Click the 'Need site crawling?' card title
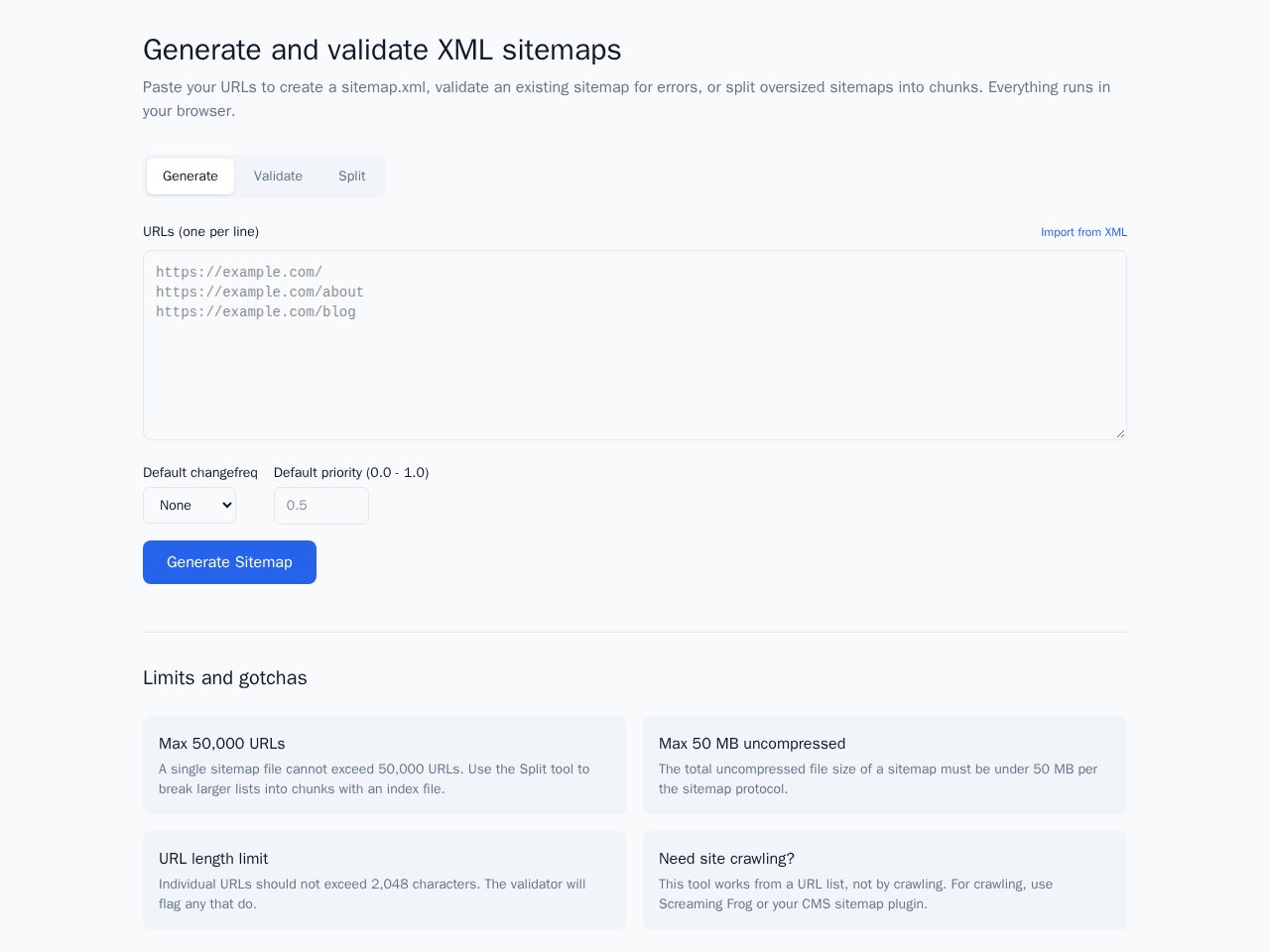Image resolution: width=1270 pixels, height=952 pixels. (726, 859)
